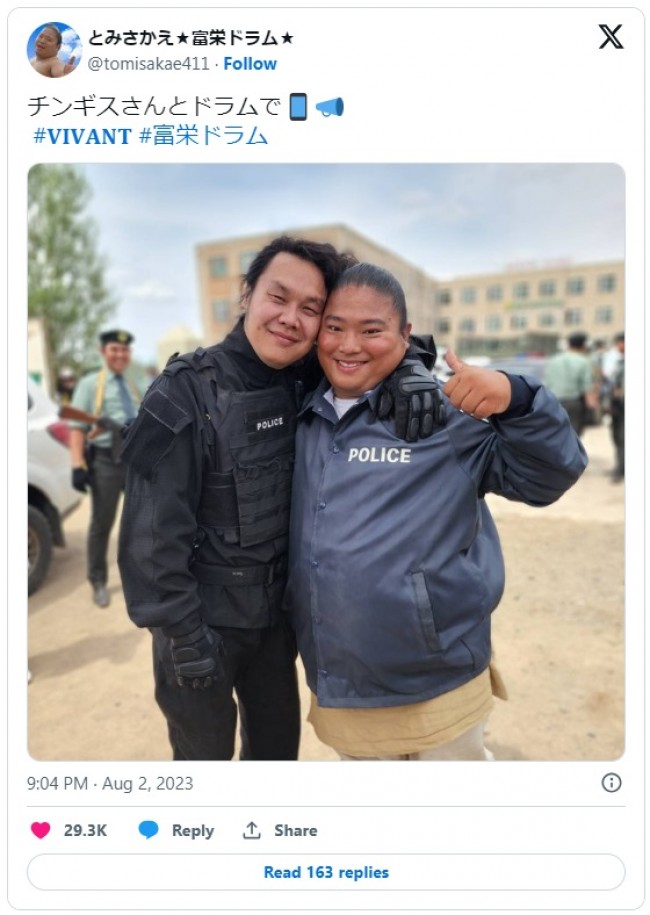
Task: Click the smartphone emoji in tweet
Action: 298,107
